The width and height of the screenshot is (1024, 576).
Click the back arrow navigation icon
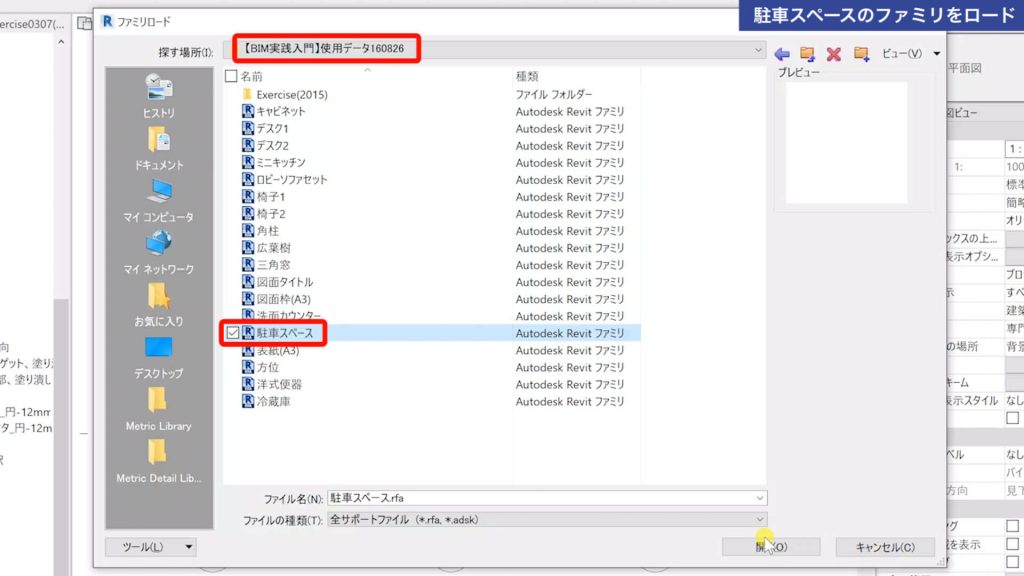click(x=782, y=53)
